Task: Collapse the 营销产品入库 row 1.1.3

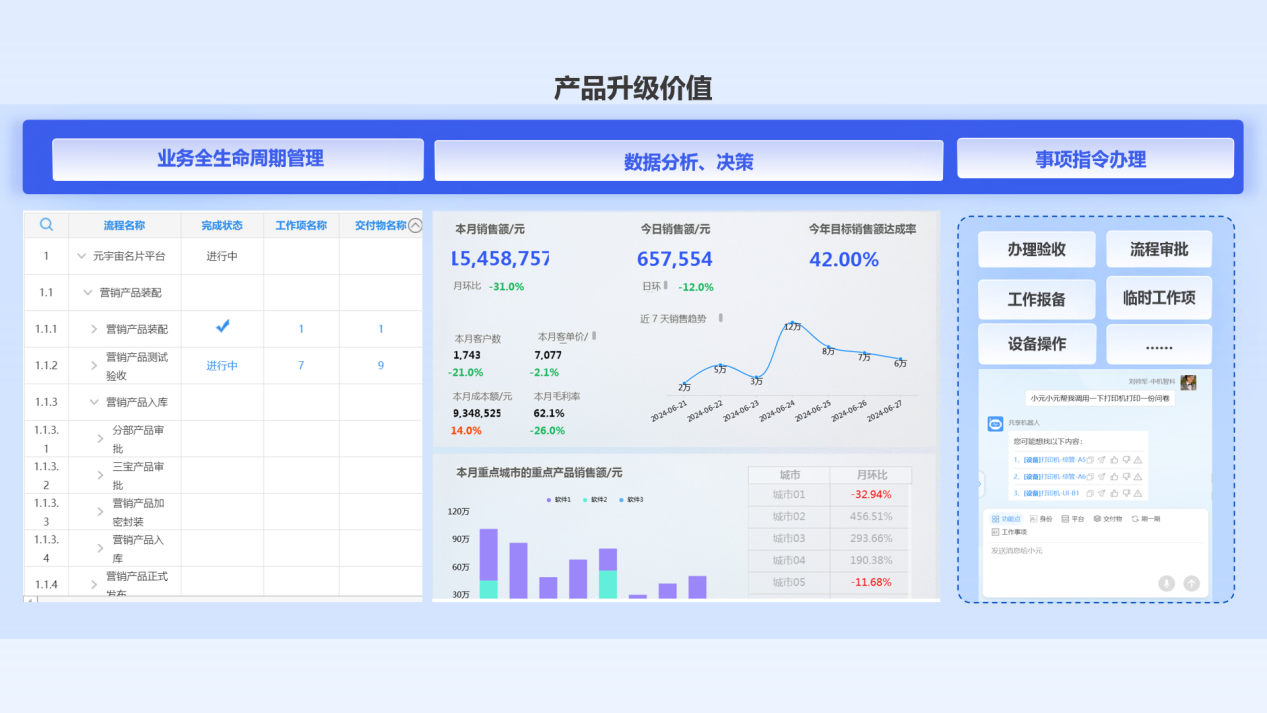Action: tap(94, 402)
